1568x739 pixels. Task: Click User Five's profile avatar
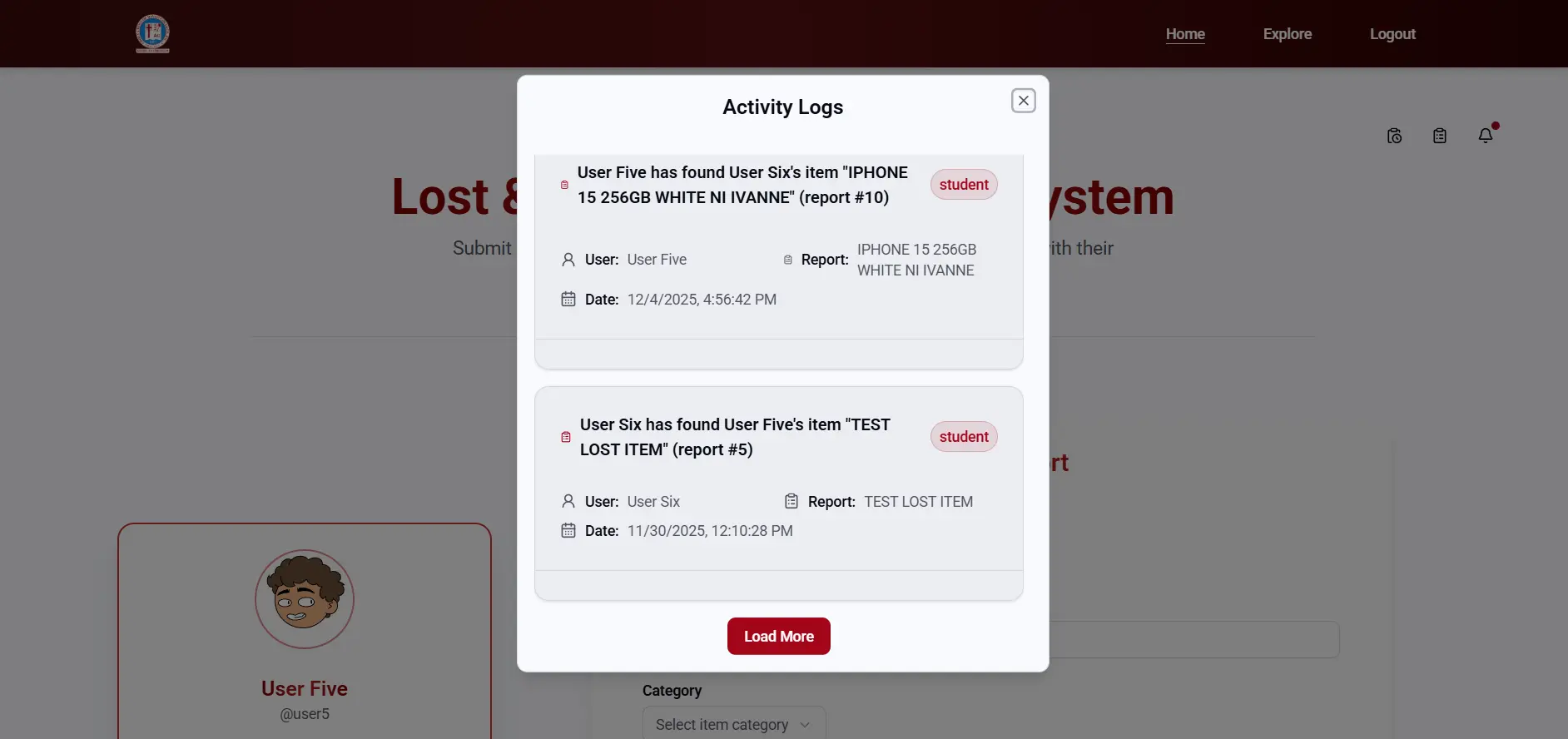tap(305, 599)
